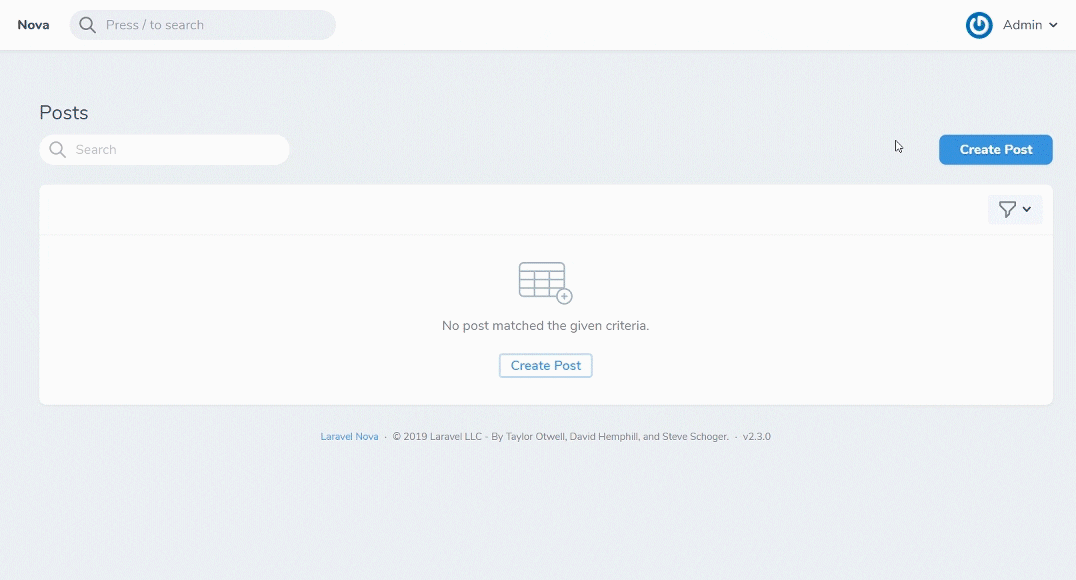Viewport: 1076px width, 580px height.
Task: Open the Admin user dropdown menu
Action: (1029, 25)
